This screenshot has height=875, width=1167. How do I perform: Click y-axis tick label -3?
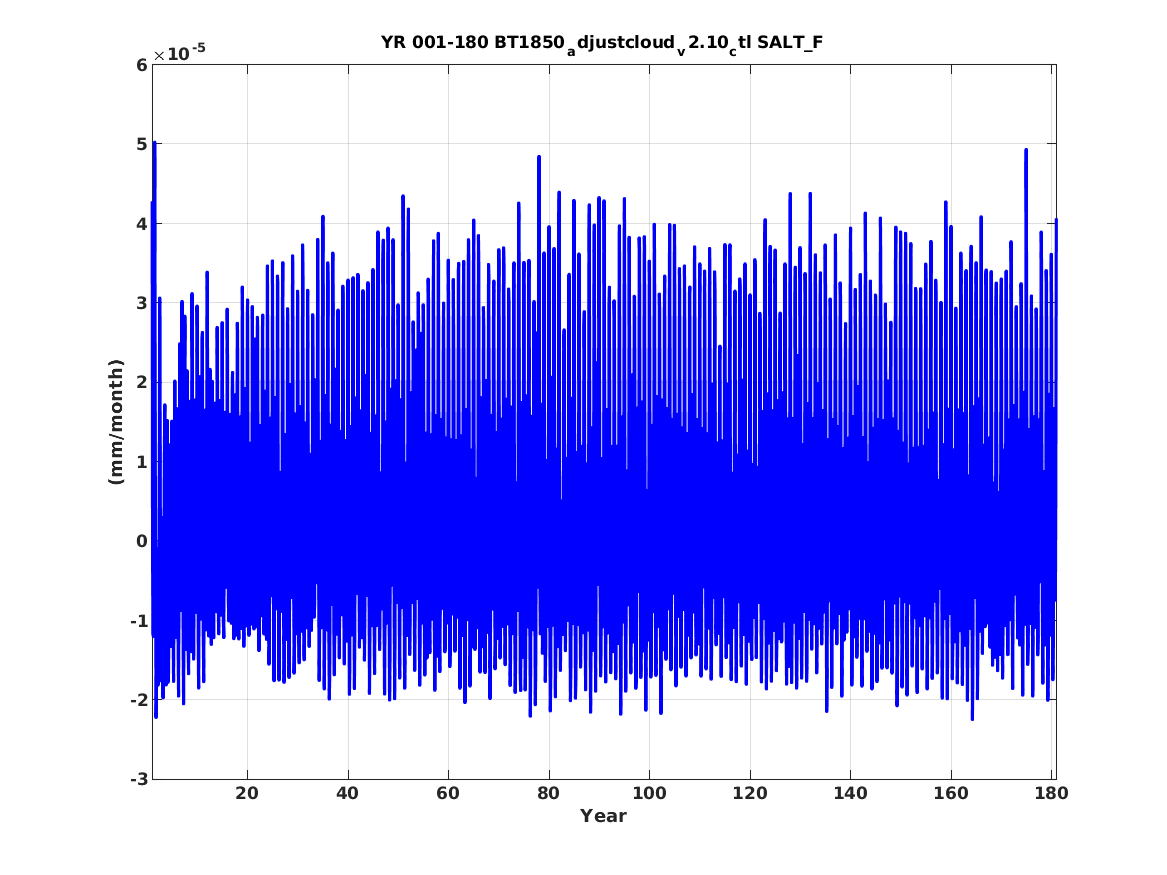pyautogui.click(x=138, y=779)
